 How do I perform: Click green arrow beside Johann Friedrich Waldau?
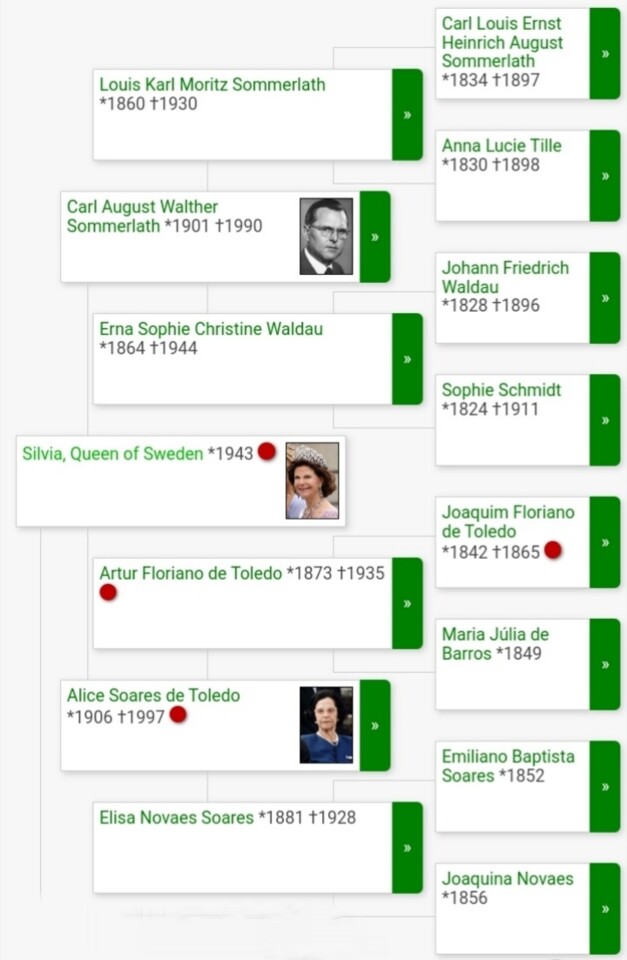(605, 298)
